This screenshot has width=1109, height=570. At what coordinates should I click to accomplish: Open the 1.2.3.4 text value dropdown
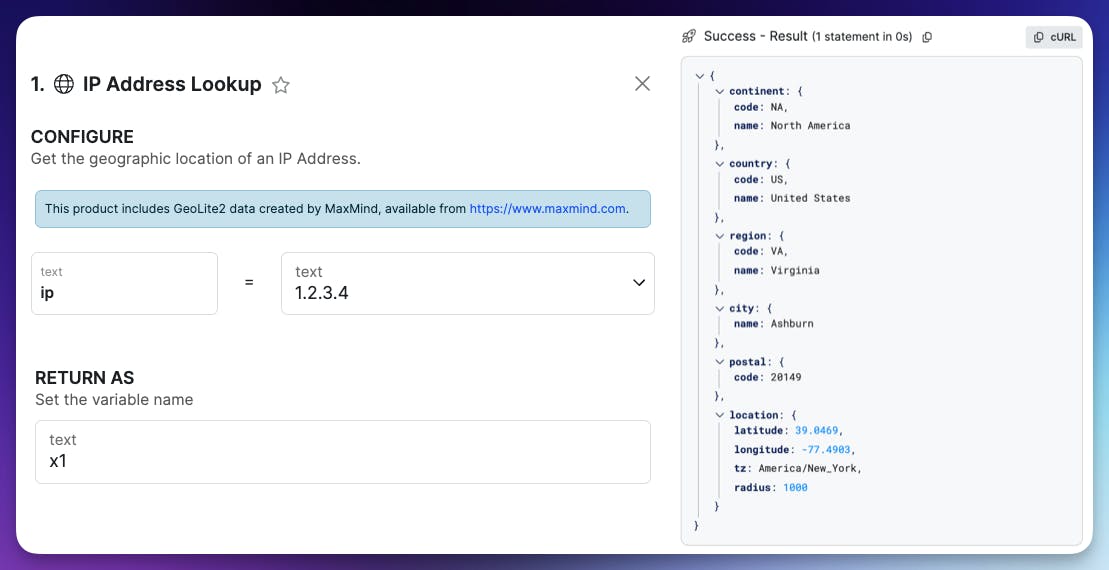pos(639,283)
